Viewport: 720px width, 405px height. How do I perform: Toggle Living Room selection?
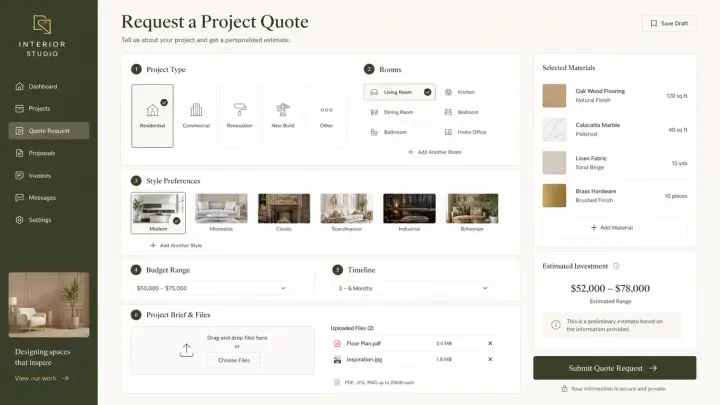[x=399, y=92]
